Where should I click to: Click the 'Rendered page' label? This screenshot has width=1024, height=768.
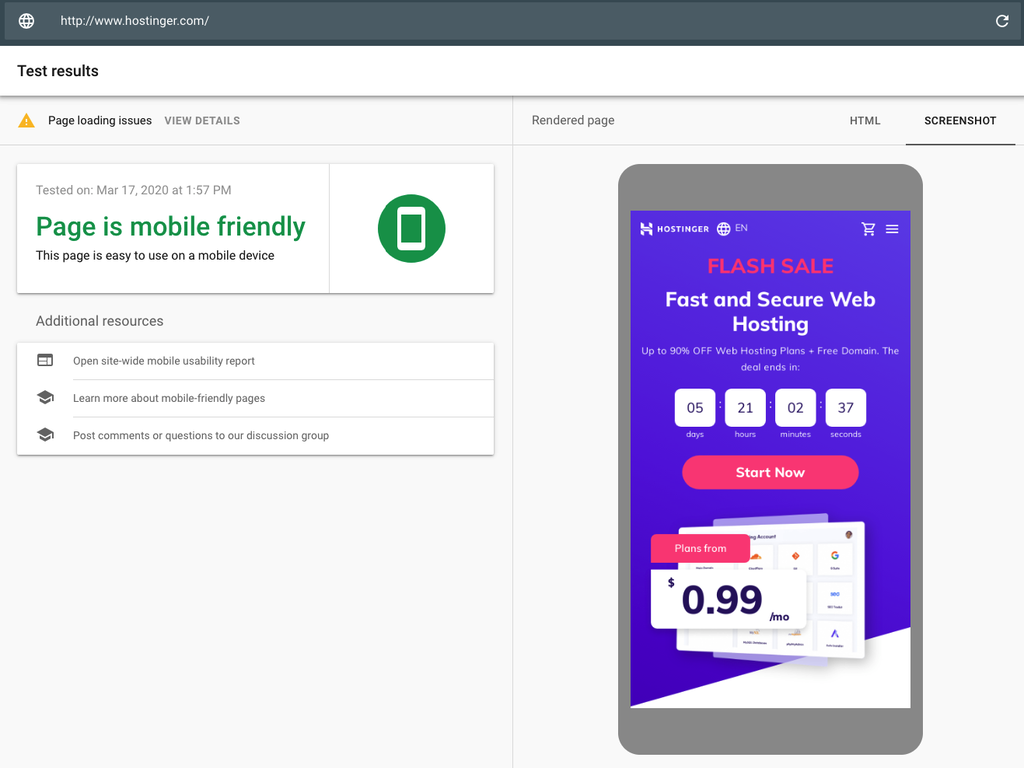click(x=573, y=120)
